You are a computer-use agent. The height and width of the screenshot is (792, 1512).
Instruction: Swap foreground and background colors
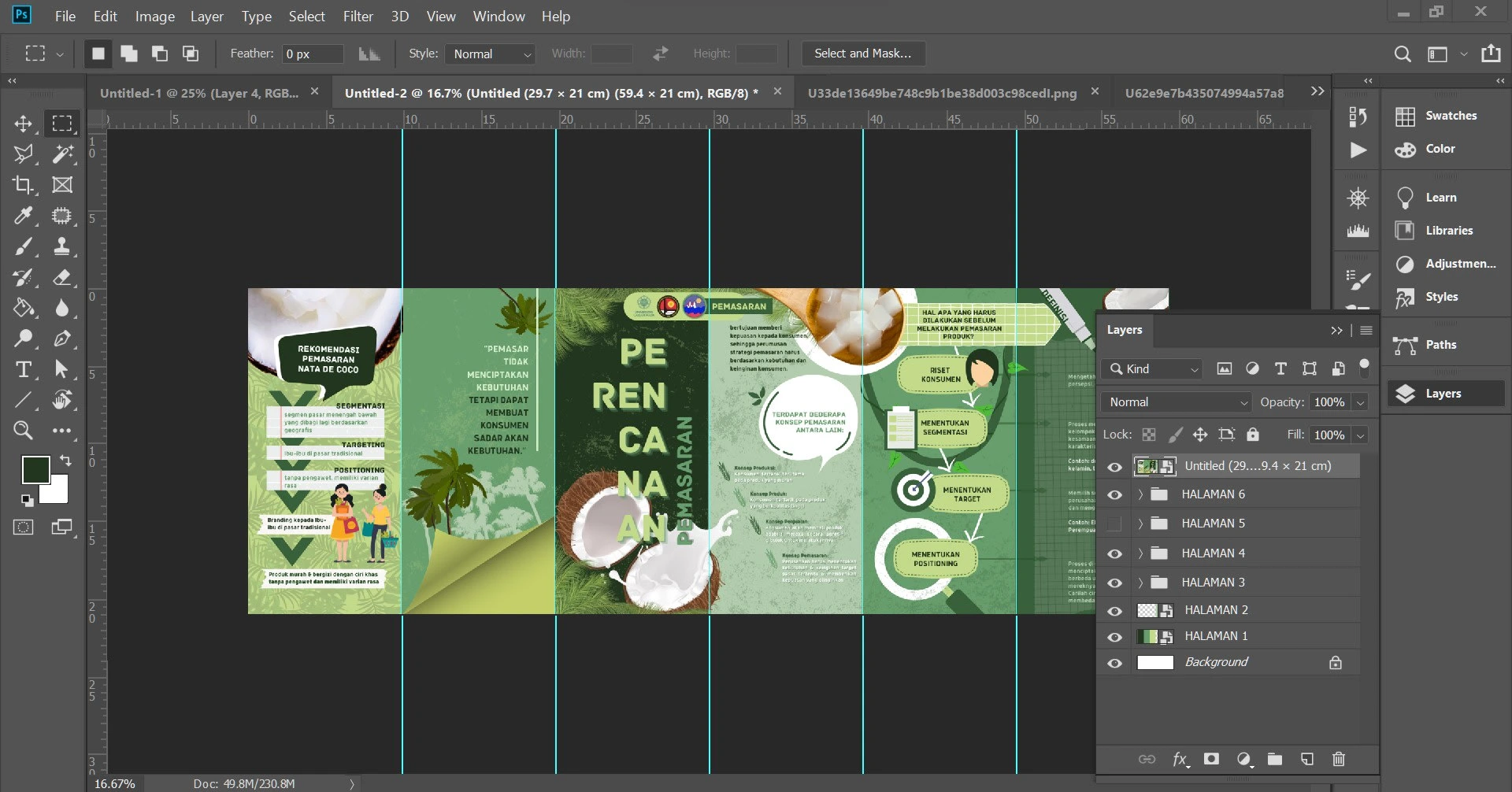click(x=65, y=460)
